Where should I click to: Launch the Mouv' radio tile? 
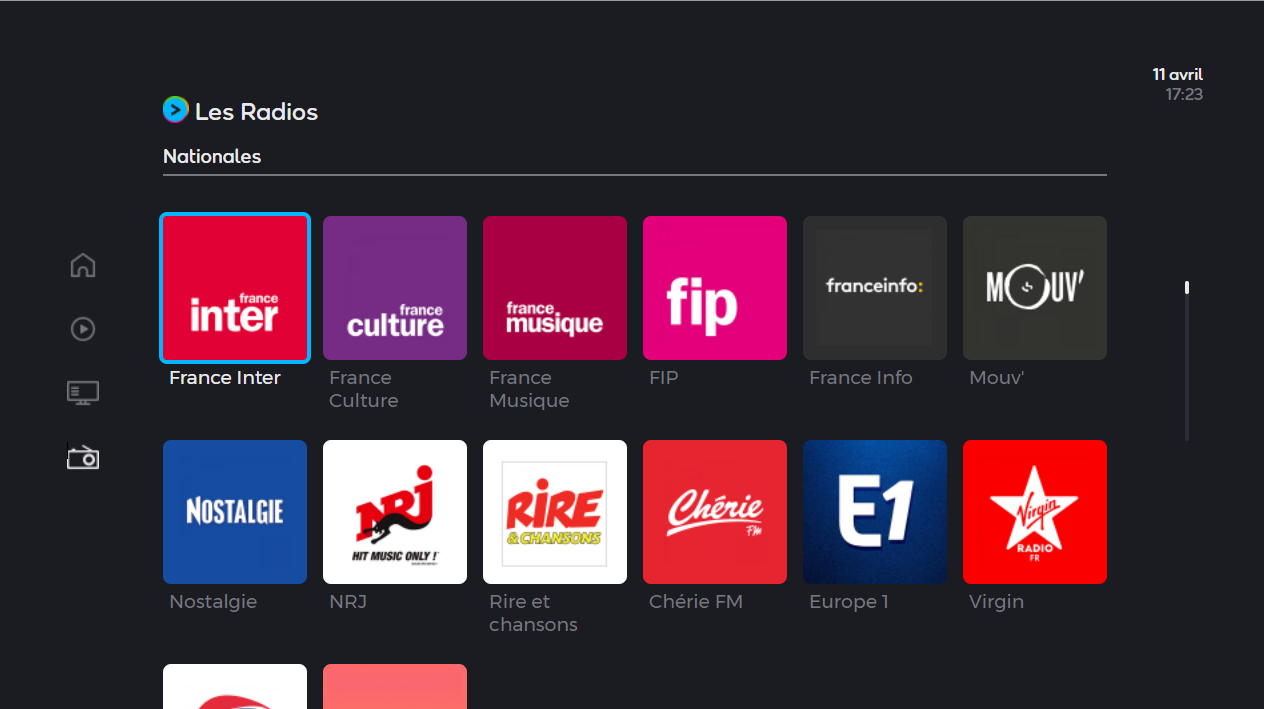pyautogui.click(x=1035, y=288)
